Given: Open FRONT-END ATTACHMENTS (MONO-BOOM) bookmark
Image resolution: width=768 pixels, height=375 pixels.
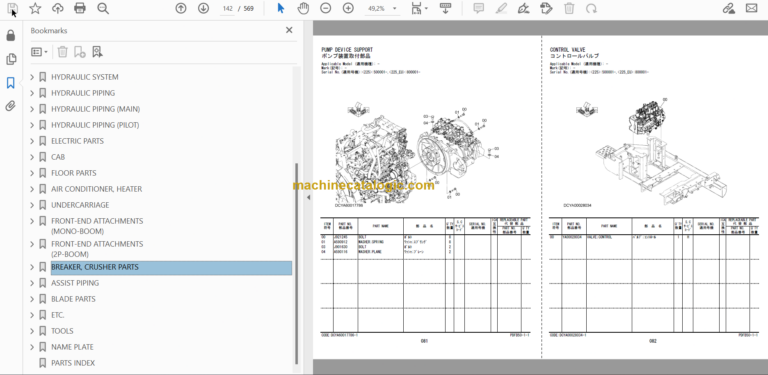Looking at the screenshot, I should pos(97,226).
